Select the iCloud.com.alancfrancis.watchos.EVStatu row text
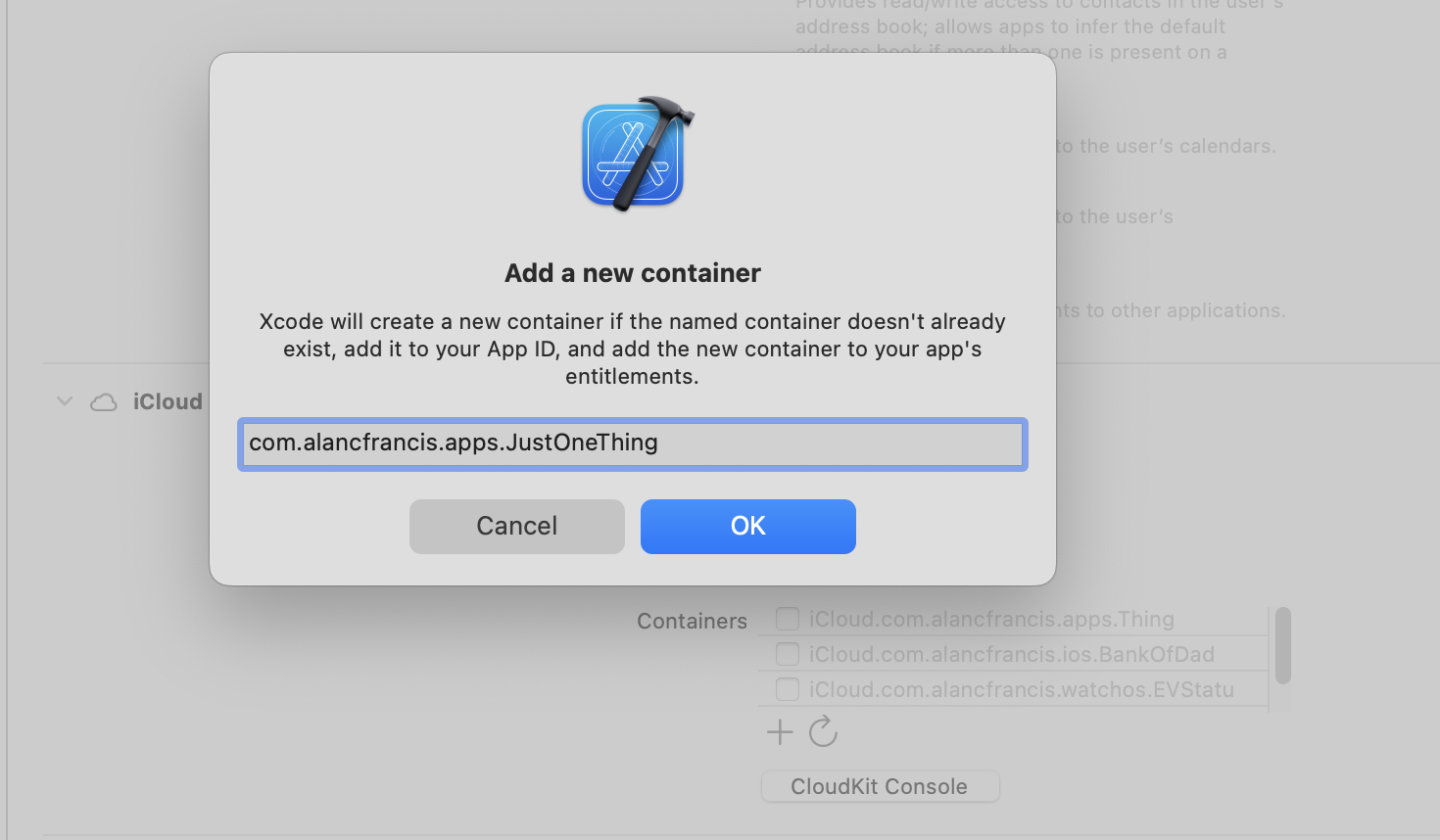Viewport: 1440px width, 840px height. coord(1022,689)
